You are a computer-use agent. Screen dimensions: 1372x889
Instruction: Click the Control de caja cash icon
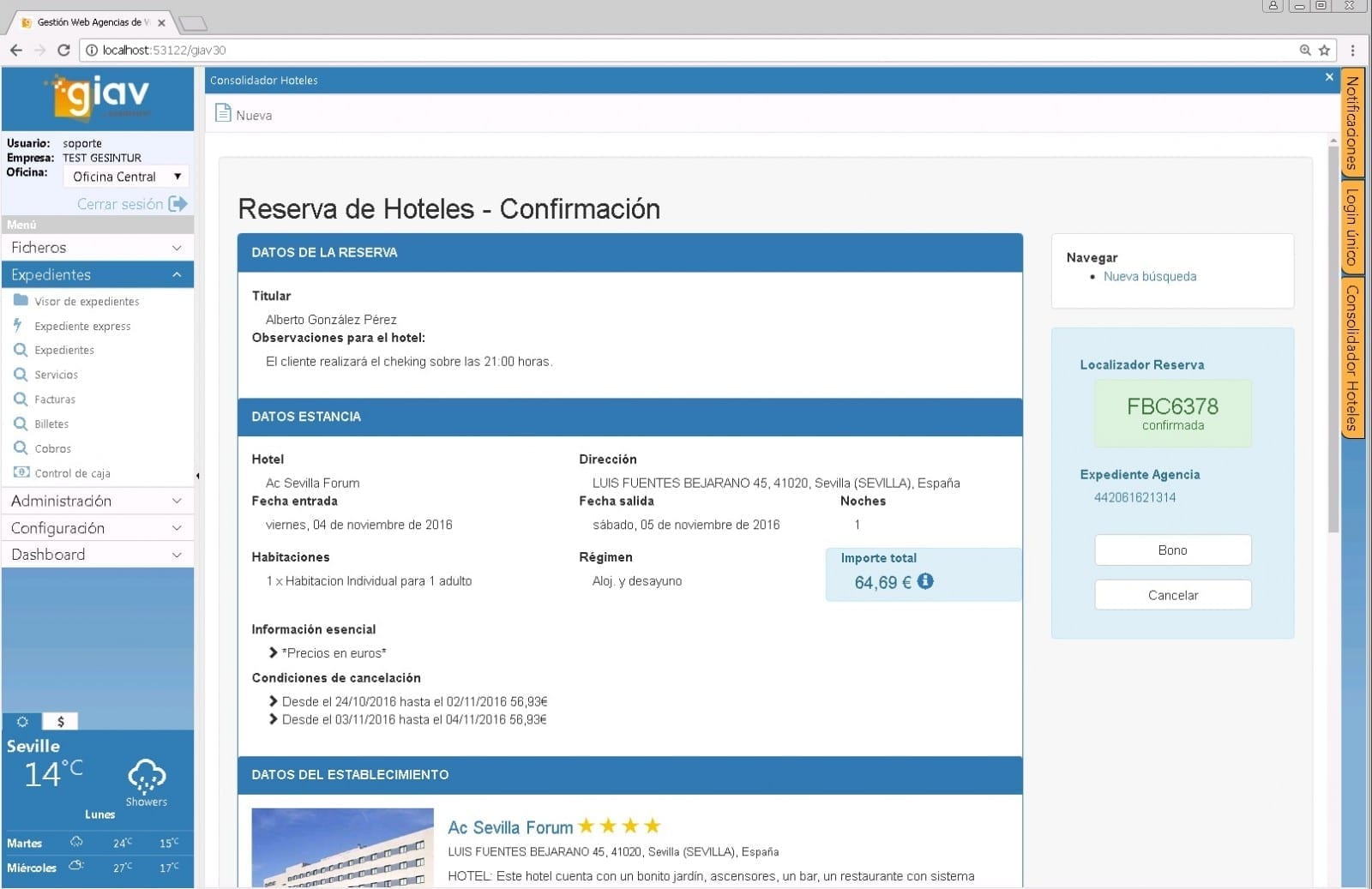pos(21,472)
